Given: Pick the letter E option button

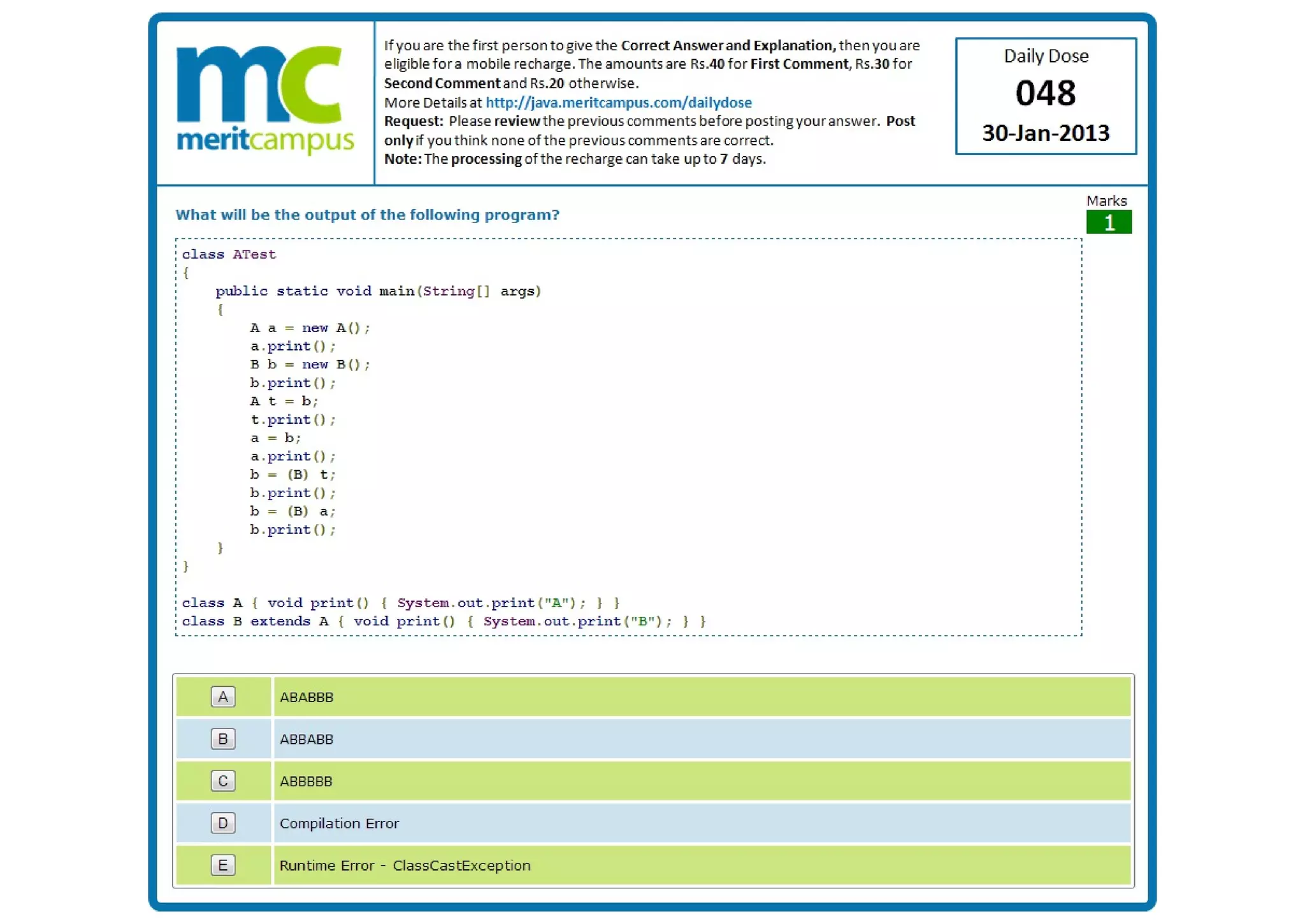Looking at the screenshot, I should tap(222, 865).
